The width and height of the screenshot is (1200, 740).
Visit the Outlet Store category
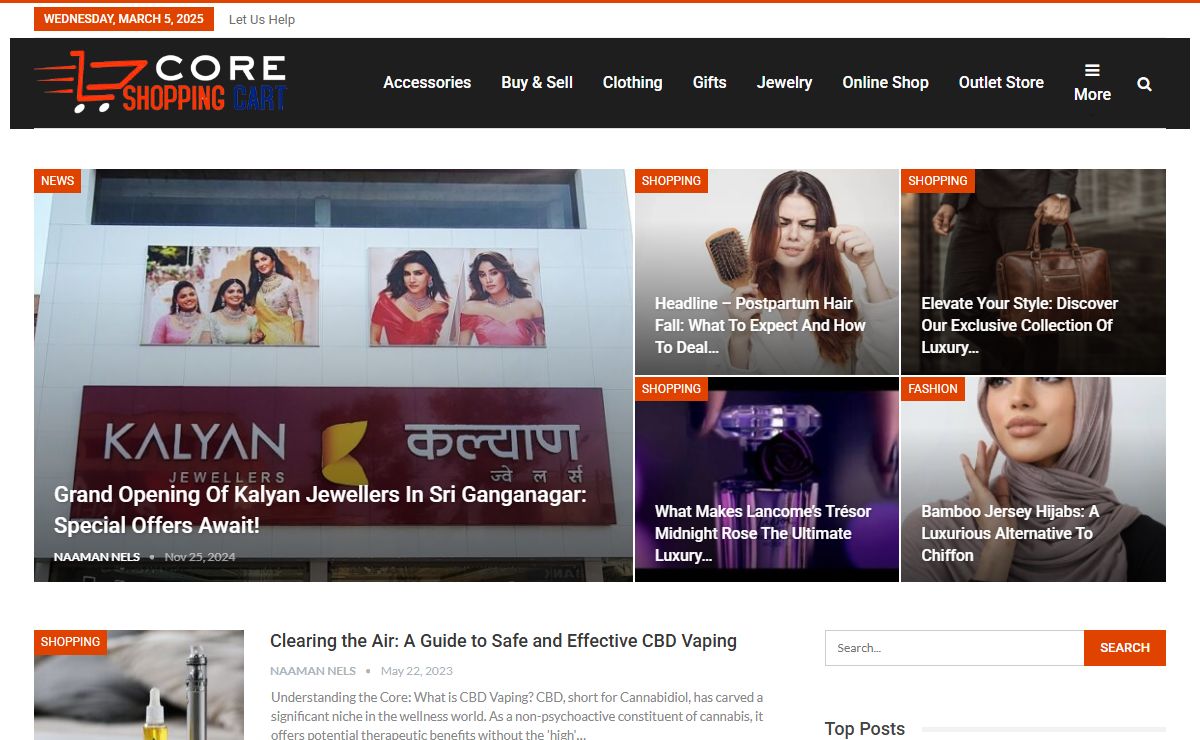[1001, 83]
